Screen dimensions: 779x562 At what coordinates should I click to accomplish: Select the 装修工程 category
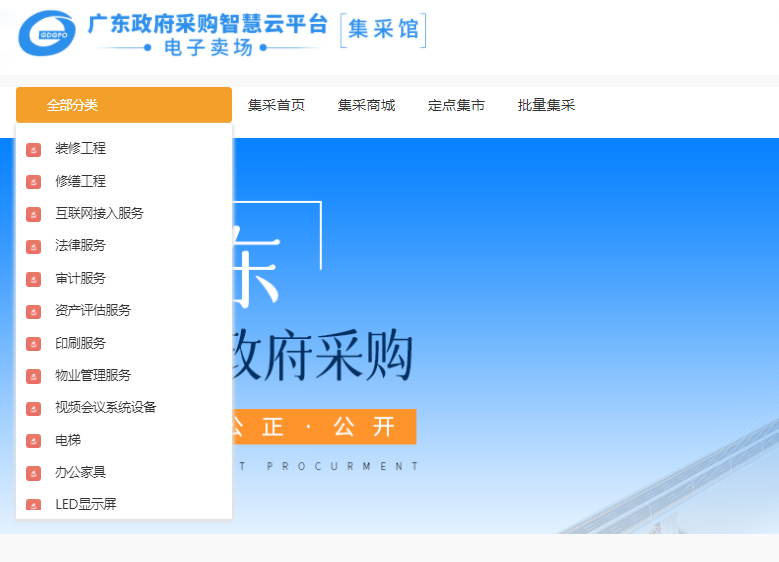coord(80,149)
